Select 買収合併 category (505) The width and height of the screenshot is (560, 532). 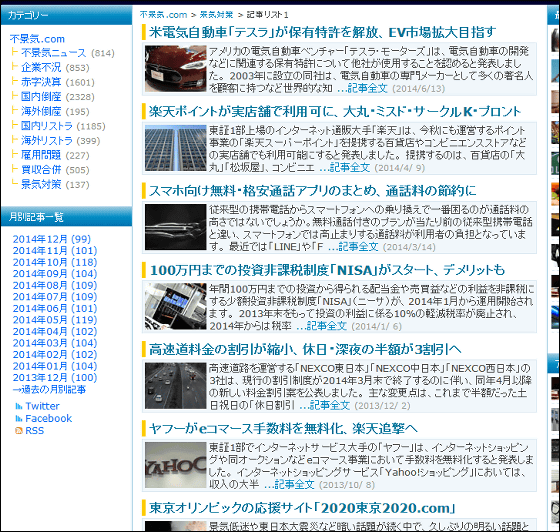(41, 170)
